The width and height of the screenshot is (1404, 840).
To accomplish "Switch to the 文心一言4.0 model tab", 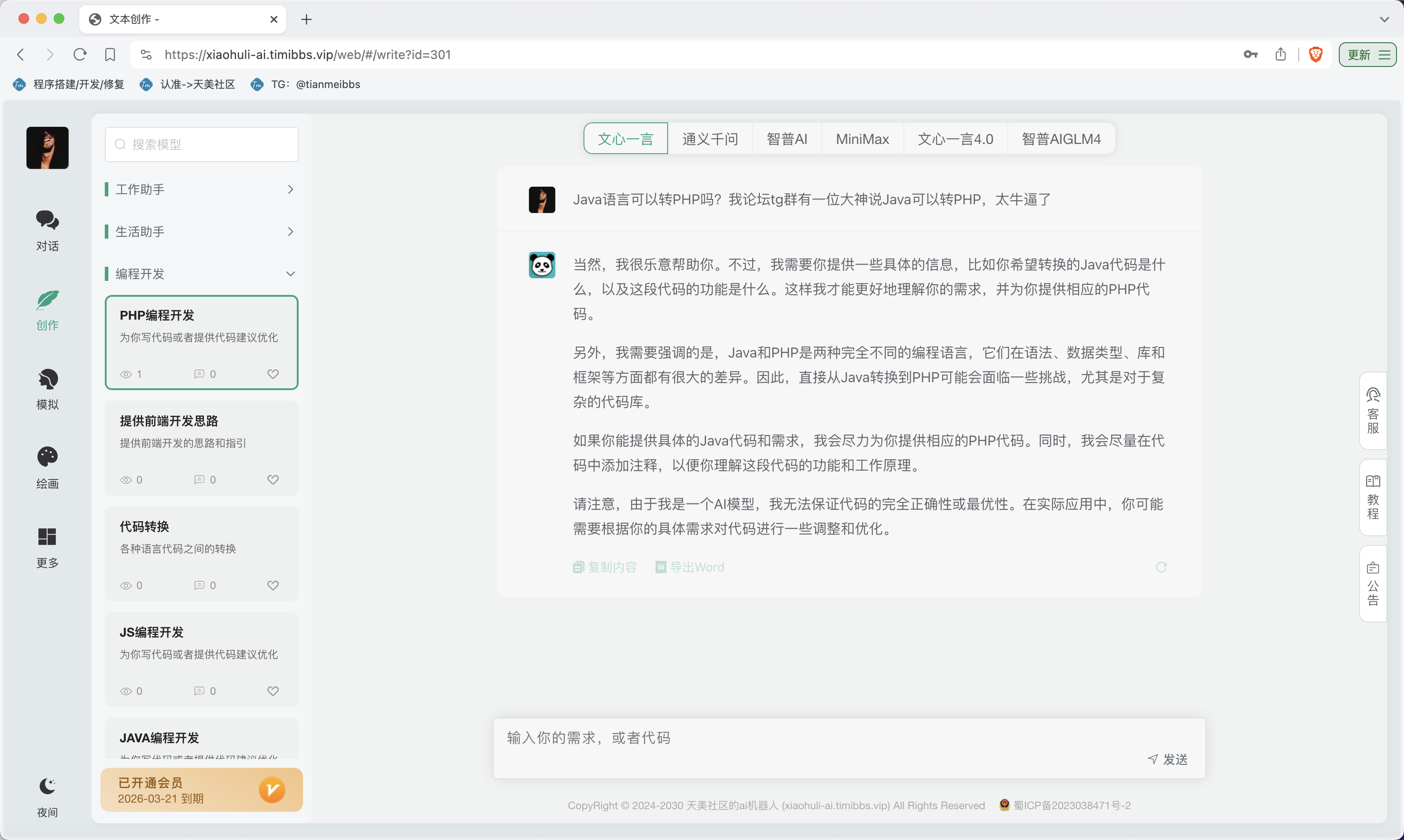I will 956,139.
